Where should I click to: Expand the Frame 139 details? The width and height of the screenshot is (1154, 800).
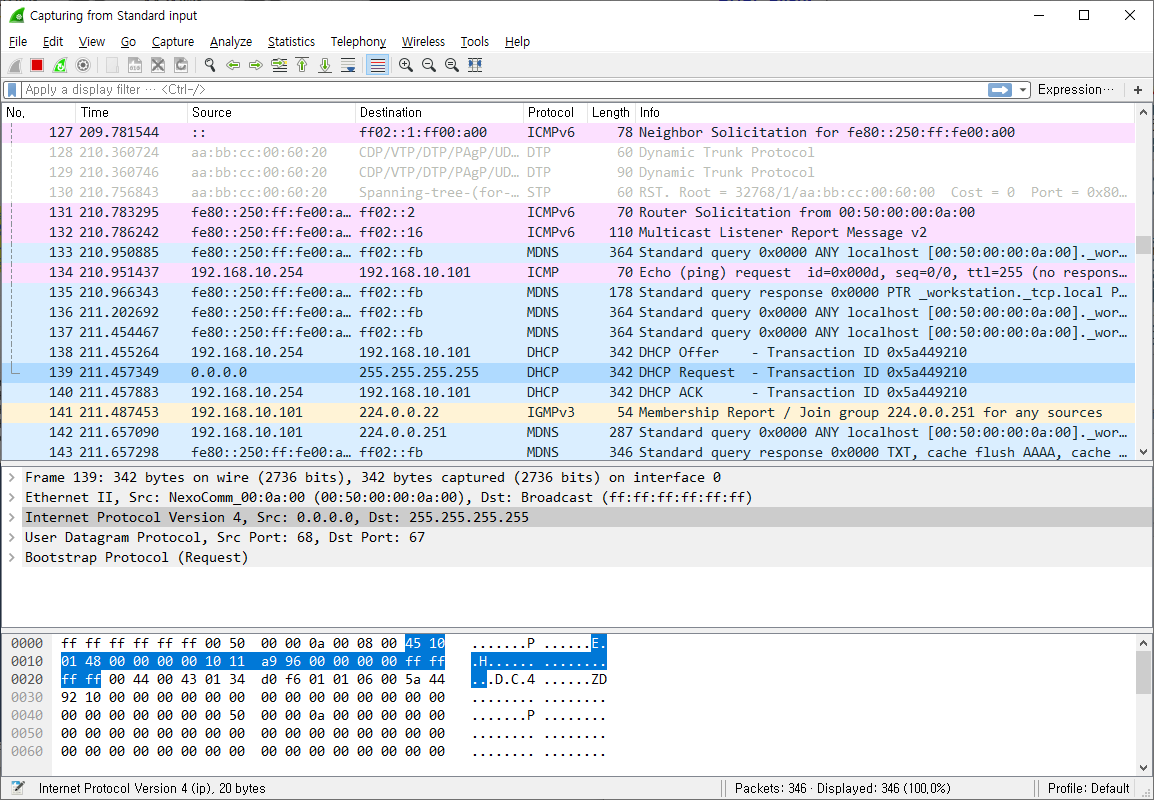[x=12, y=478]
